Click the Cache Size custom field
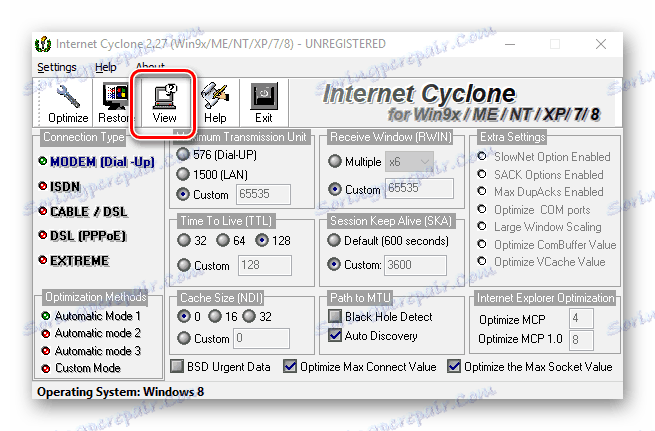 (x=261, y=338)
